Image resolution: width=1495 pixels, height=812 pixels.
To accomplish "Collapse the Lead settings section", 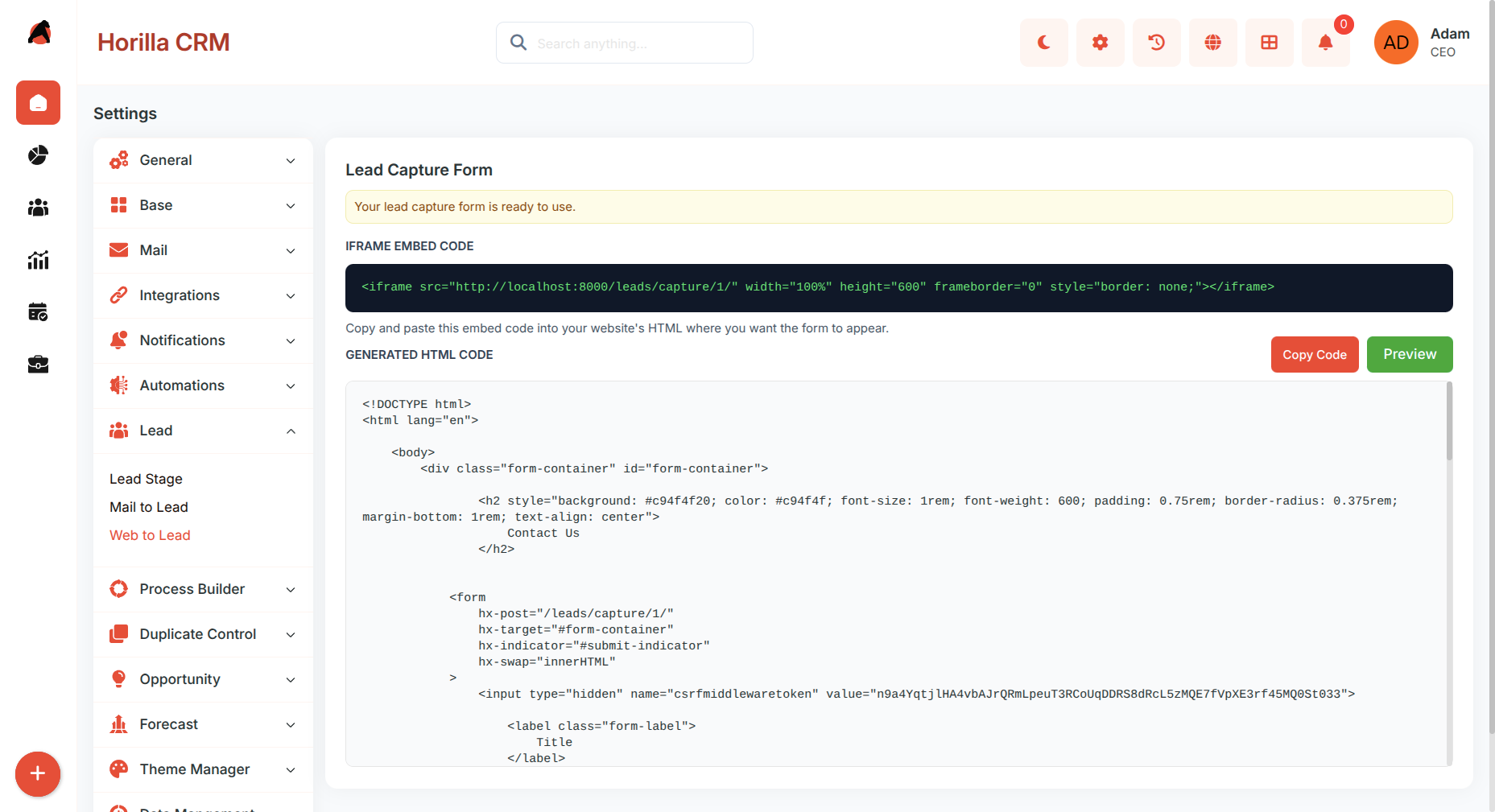I will [203, 431].
